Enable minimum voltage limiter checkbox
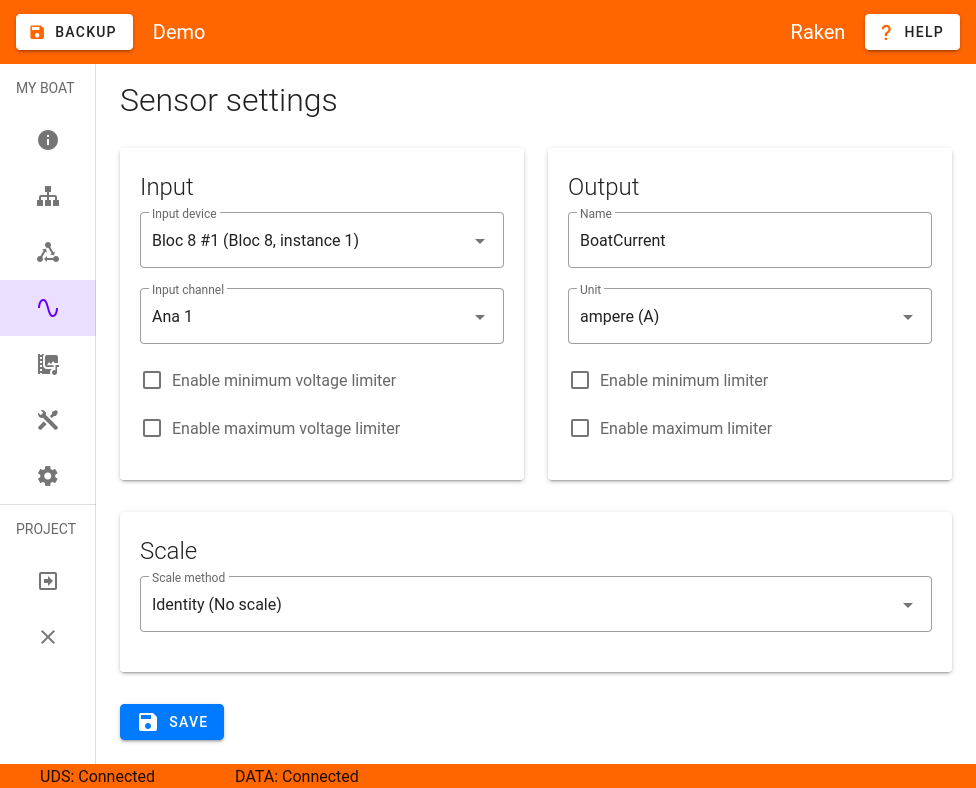This screenshot has width=976, height=788. [152, 380]
